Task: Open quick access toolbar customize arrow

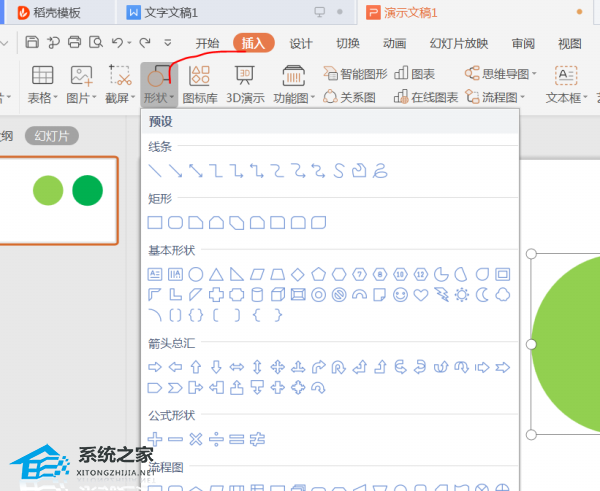Action: (168, 42)
